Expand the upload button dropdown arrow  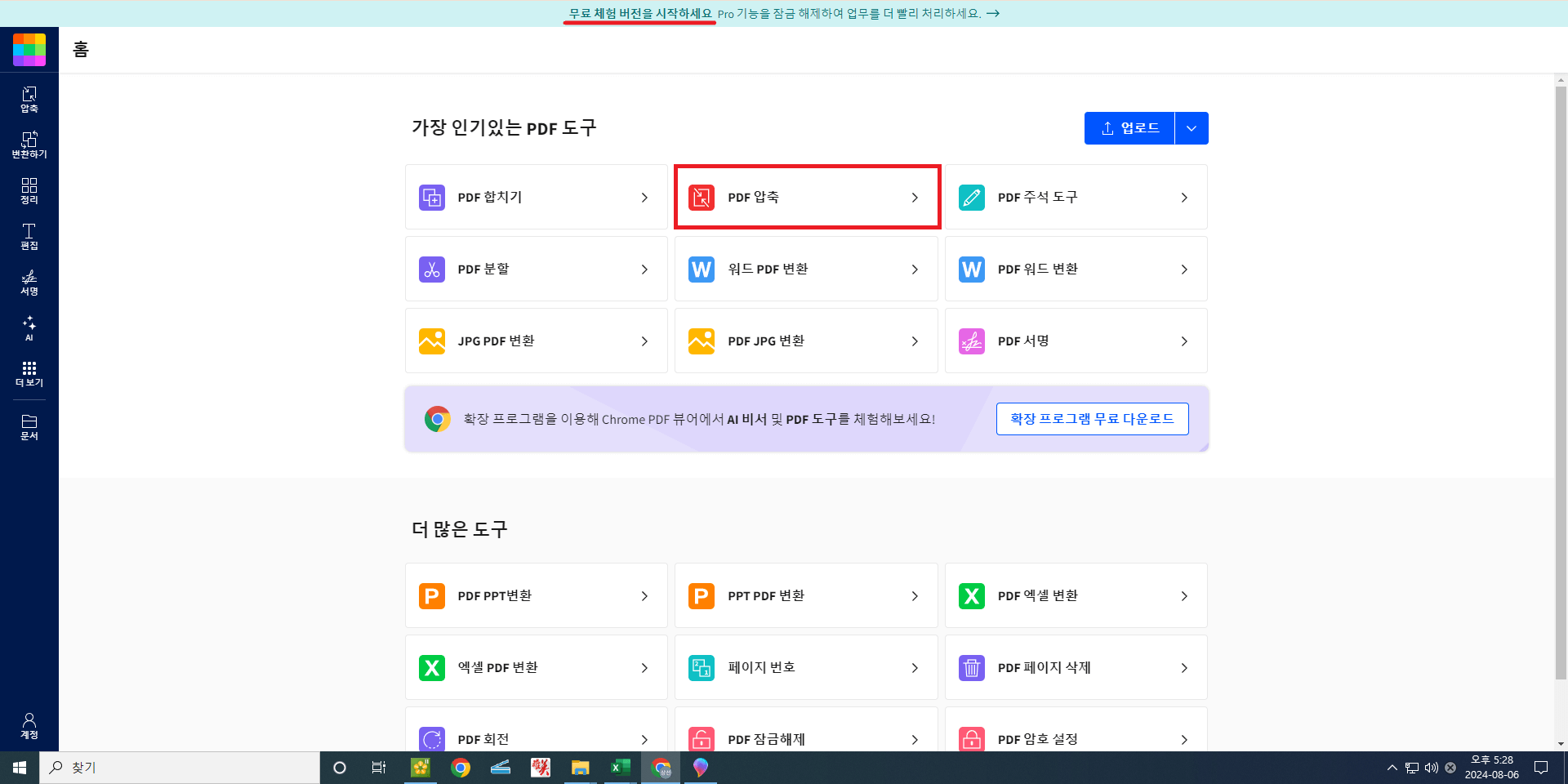click(x=1192, y=128)
